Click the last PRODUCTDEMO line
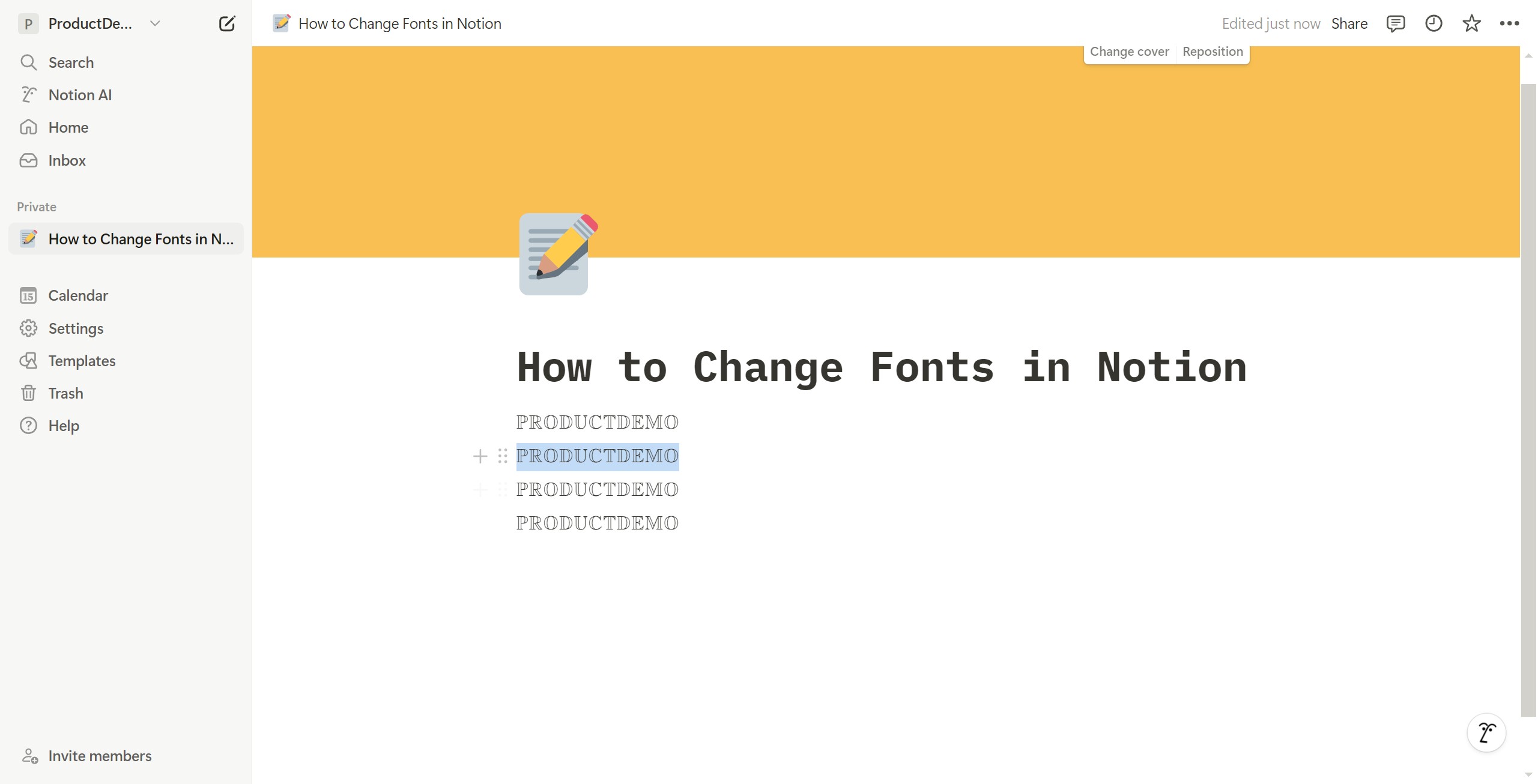 click(598, 523)
